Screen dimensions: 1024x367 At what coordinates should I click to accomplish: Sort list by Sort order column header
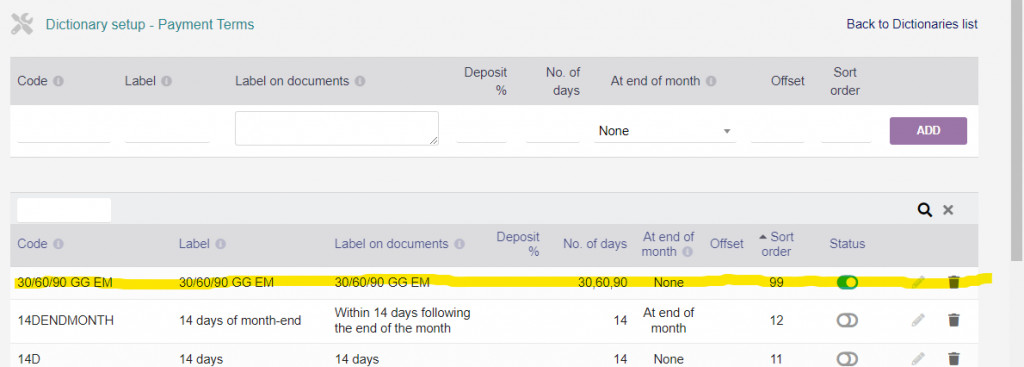click(776, 244)
